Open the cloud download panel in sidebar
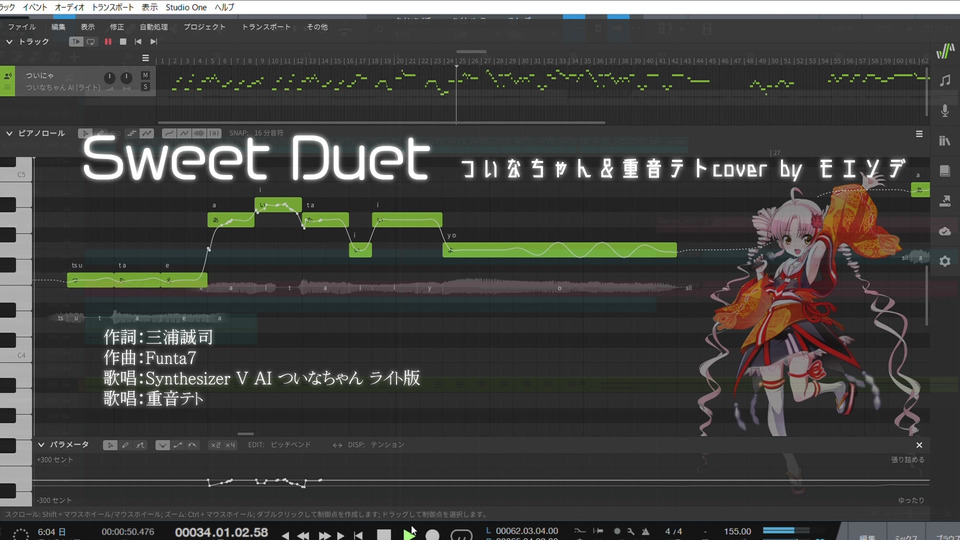Image resolution: width=960 pixels, height=540 pixels. pos(945,231)
